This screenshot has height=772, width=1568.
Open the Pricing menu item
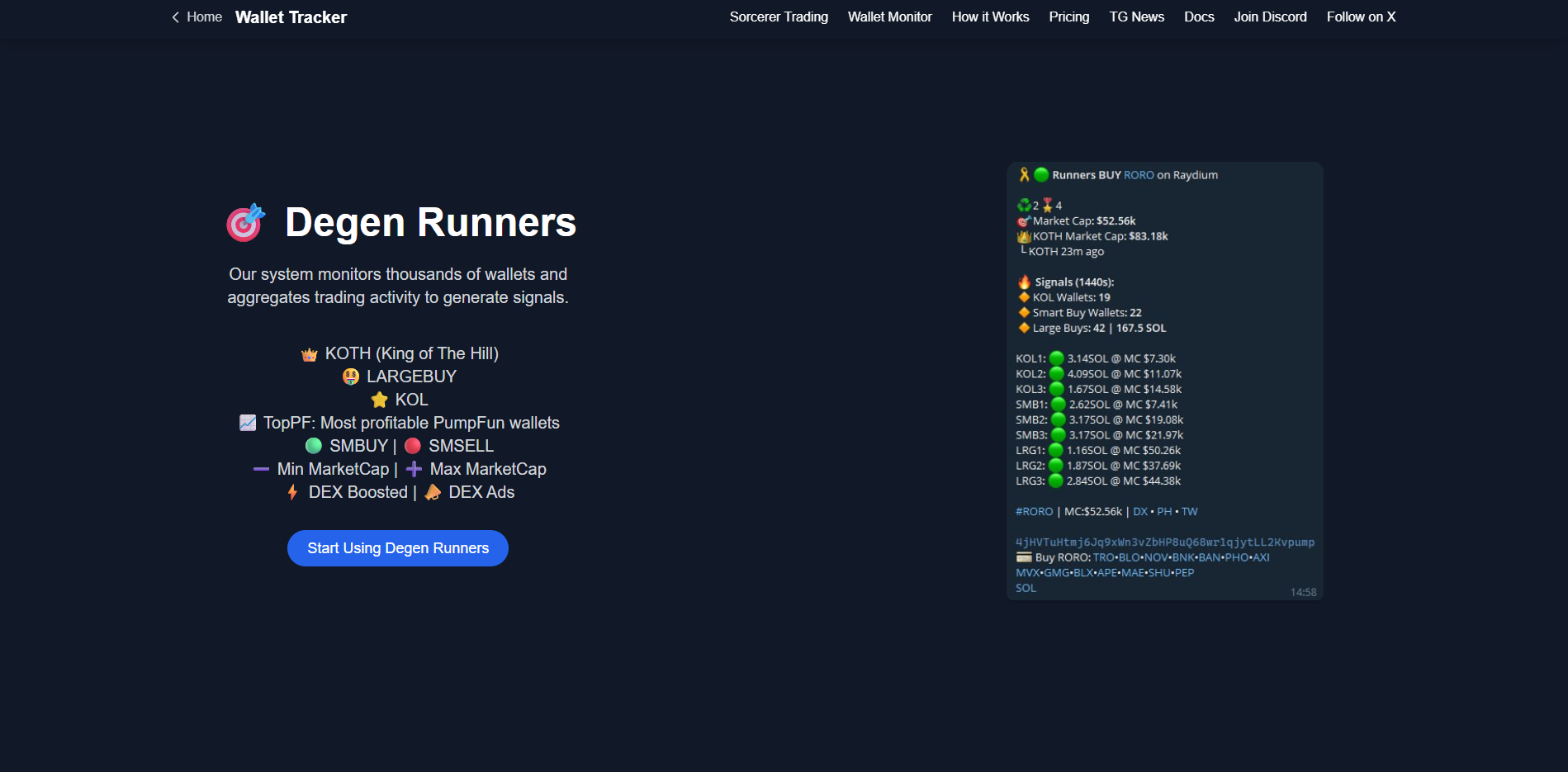click(1068, 17)
